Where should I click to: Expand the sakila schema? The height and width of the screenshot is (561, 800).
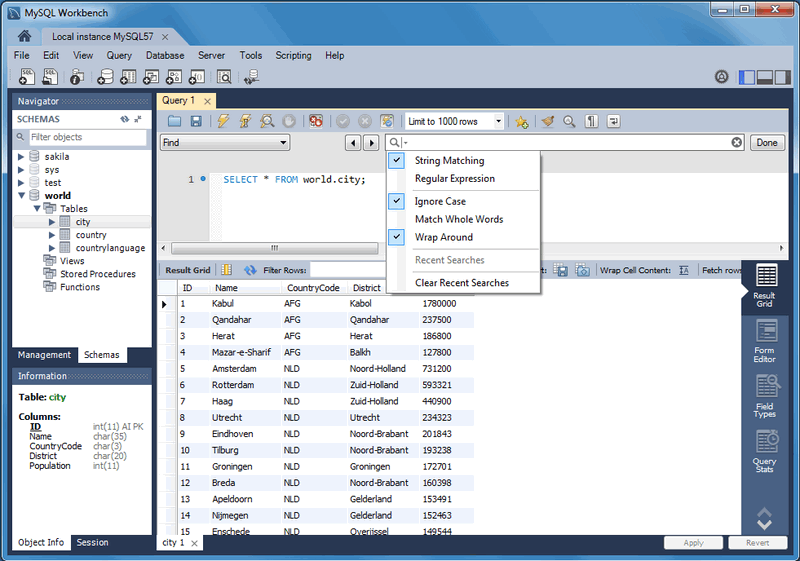(x=21, y=157)
